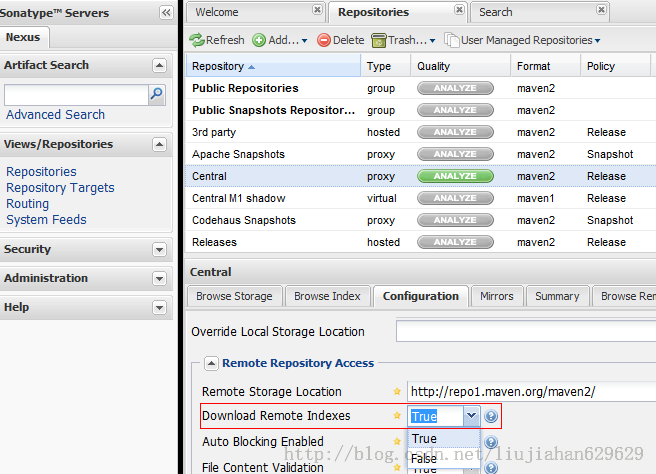Select the Codehaus Snapshots row
The image size is (656, 474).
[x=420, y=220]
